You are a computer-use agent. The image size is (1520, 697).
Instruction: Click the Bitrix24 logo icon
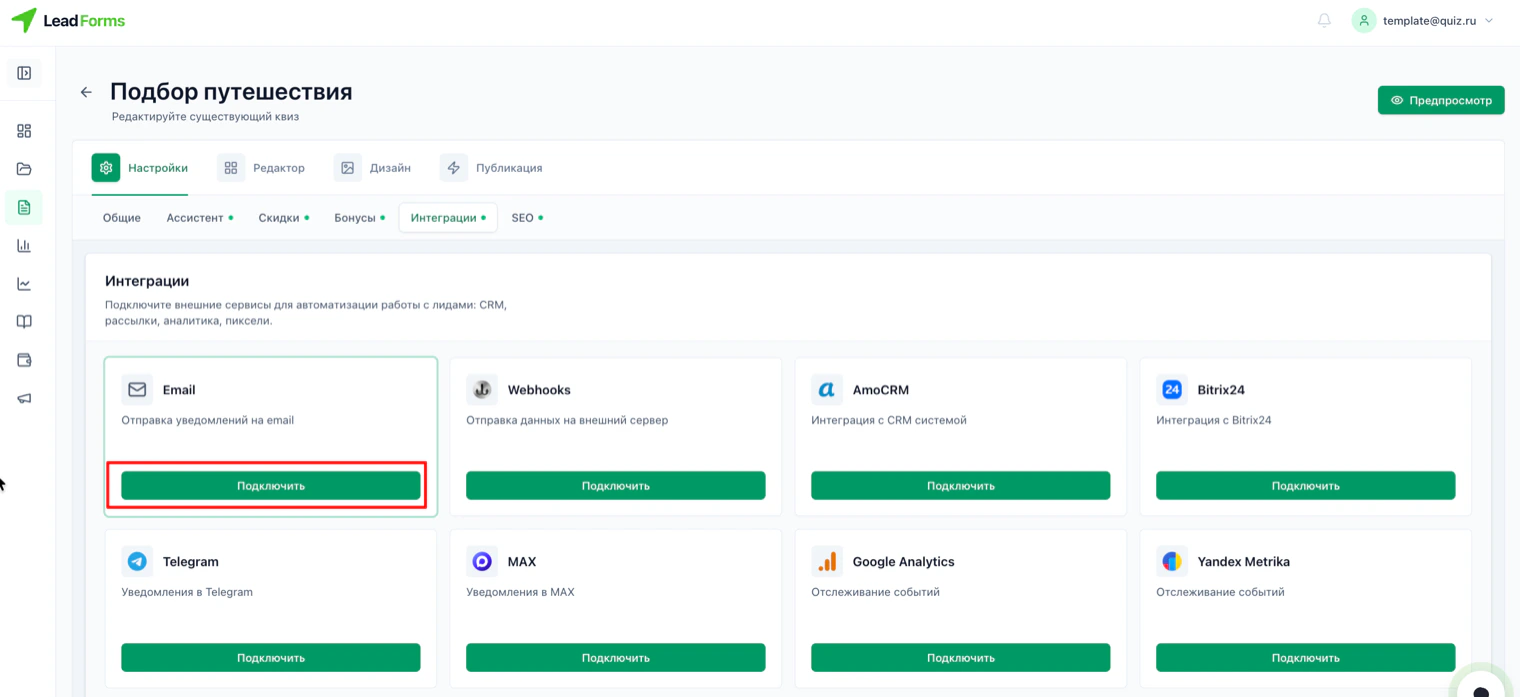coord(1172,390)
